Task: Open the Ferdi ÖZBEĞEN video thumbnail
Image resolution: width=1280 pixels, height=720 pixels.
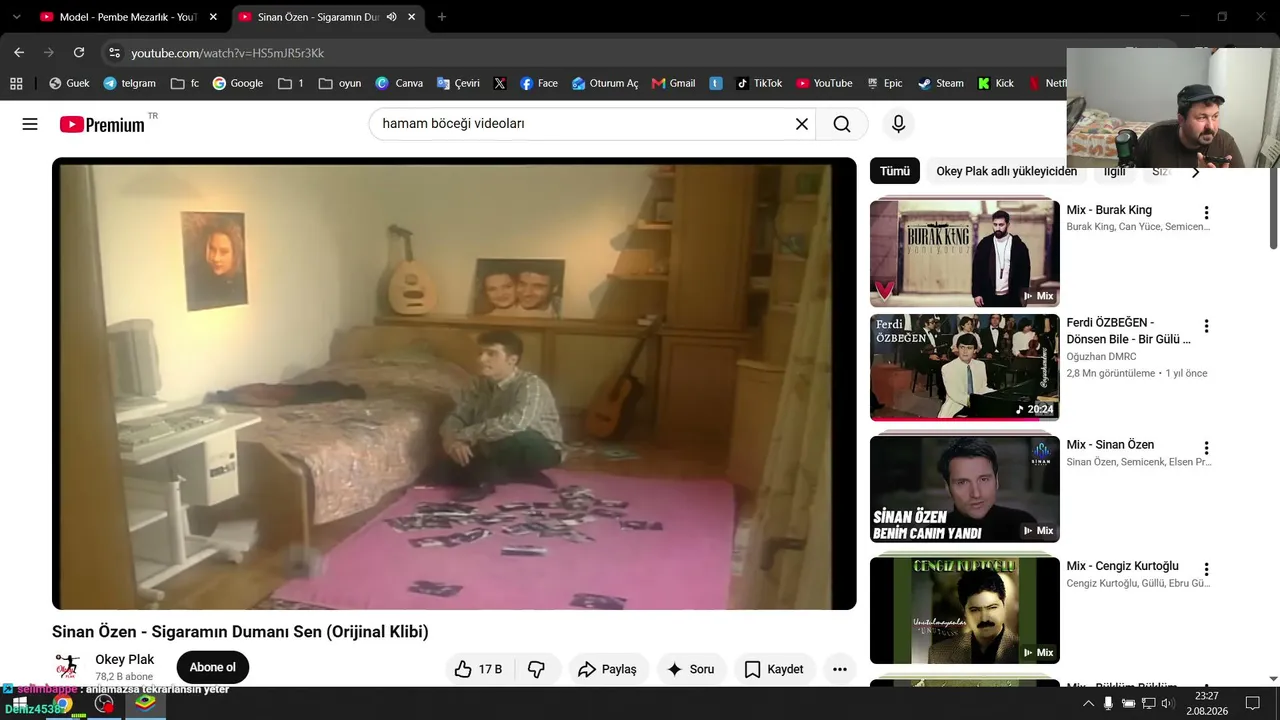Action: (x=965, y=367)
